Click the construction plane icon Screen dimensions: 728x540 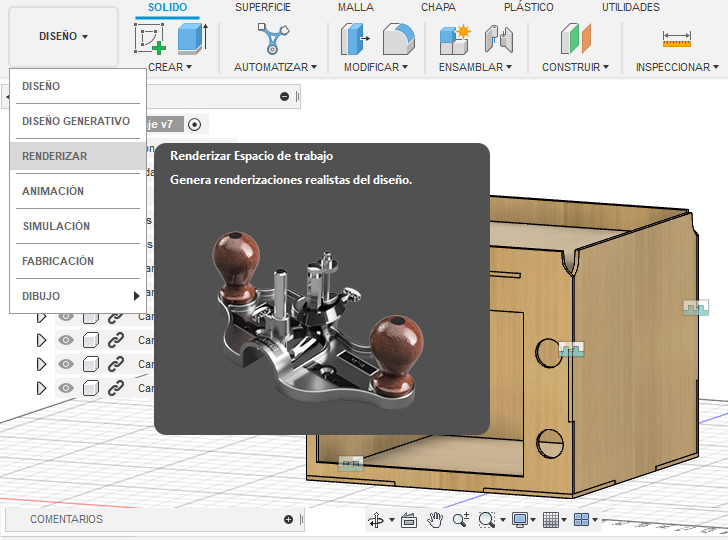576,39
